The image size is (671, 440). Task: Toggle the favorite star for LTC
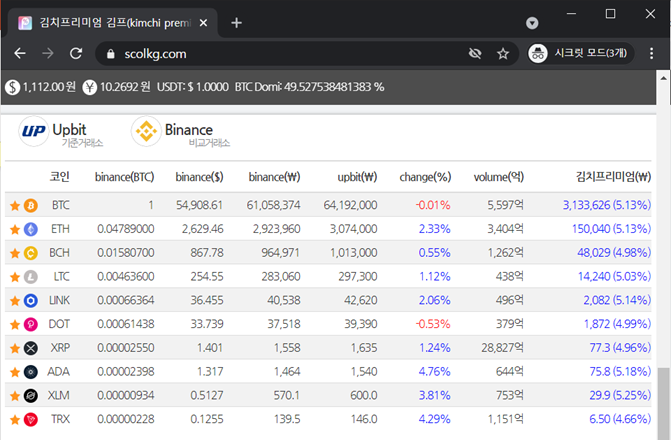[x=15, y=277]
